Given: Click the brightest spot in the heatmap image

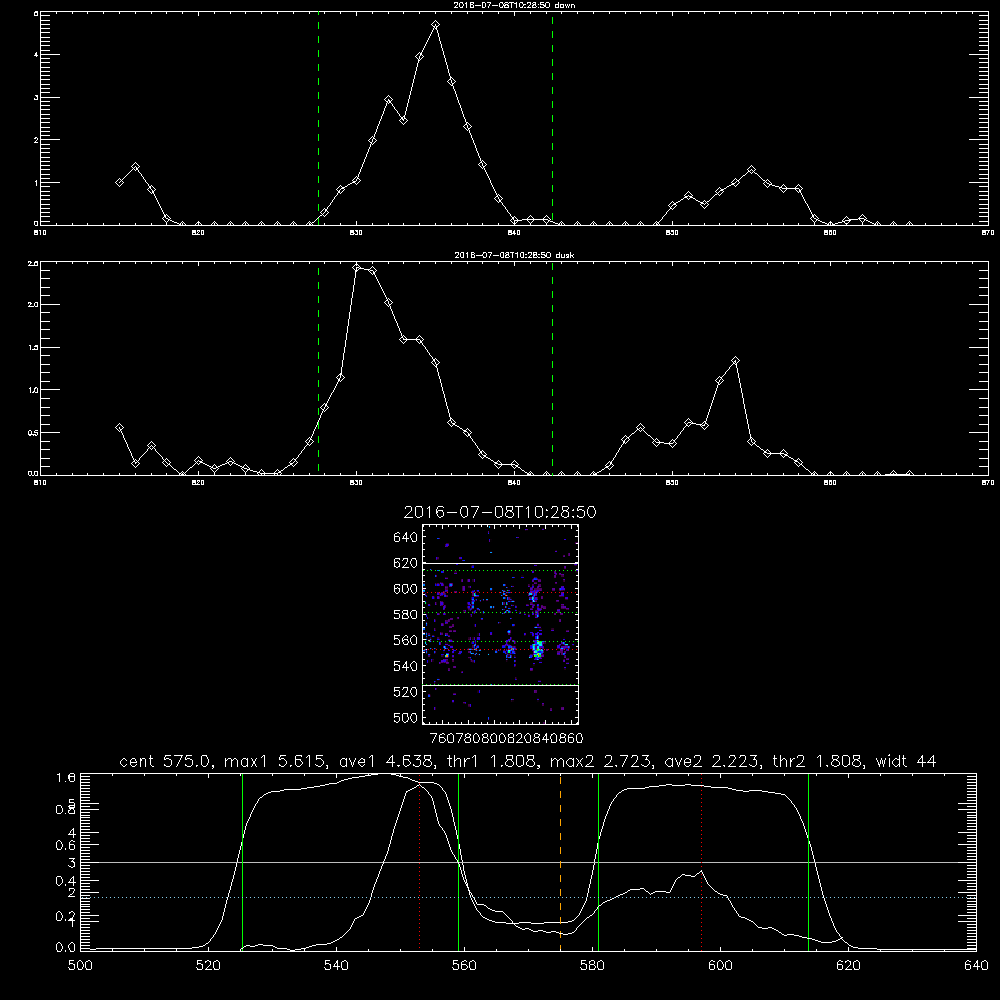Looking at the screenshot, I should click(538, 652).
